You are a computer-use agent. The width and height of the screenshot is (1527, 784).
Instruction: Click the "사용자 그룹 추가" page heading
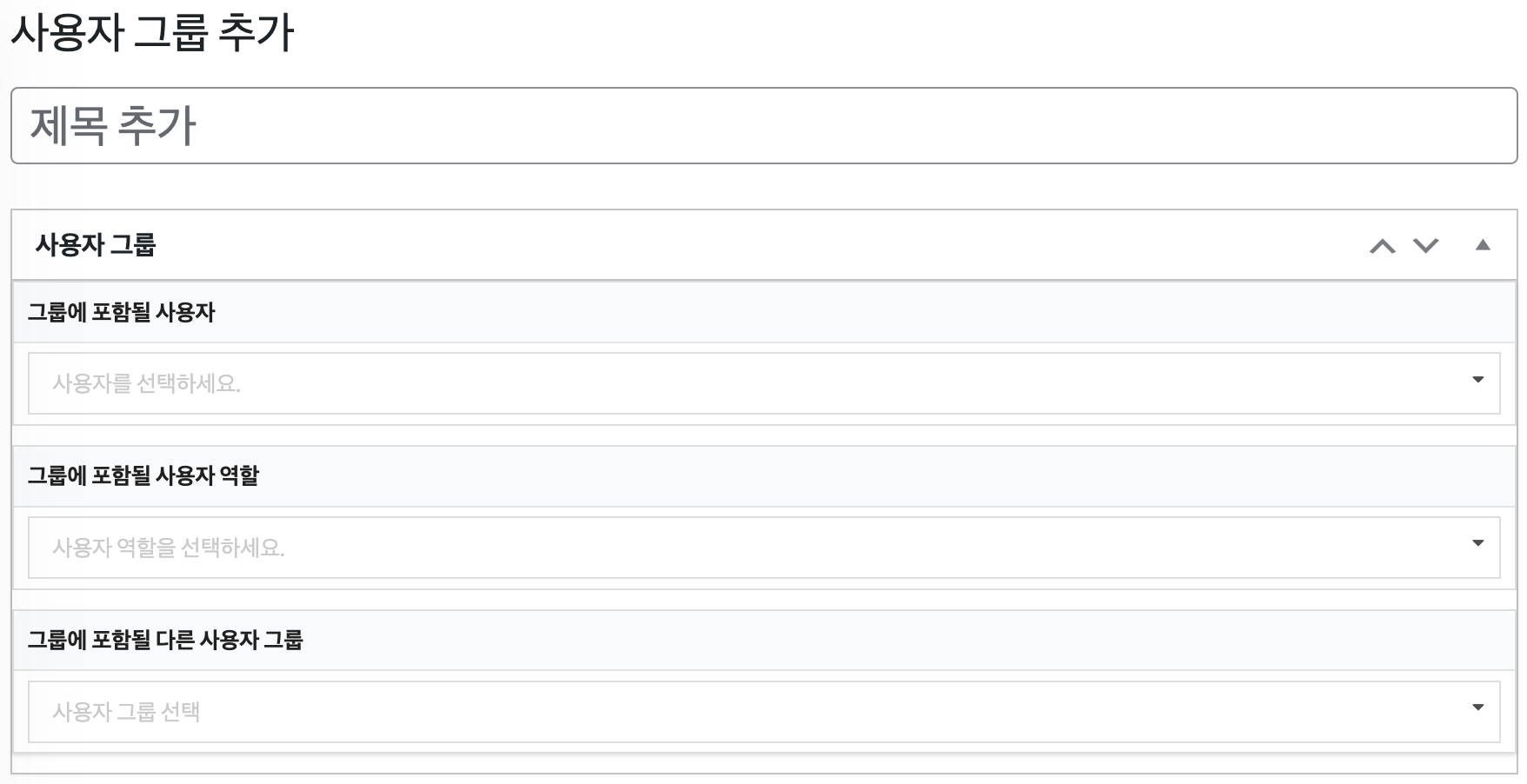(153, 33)
